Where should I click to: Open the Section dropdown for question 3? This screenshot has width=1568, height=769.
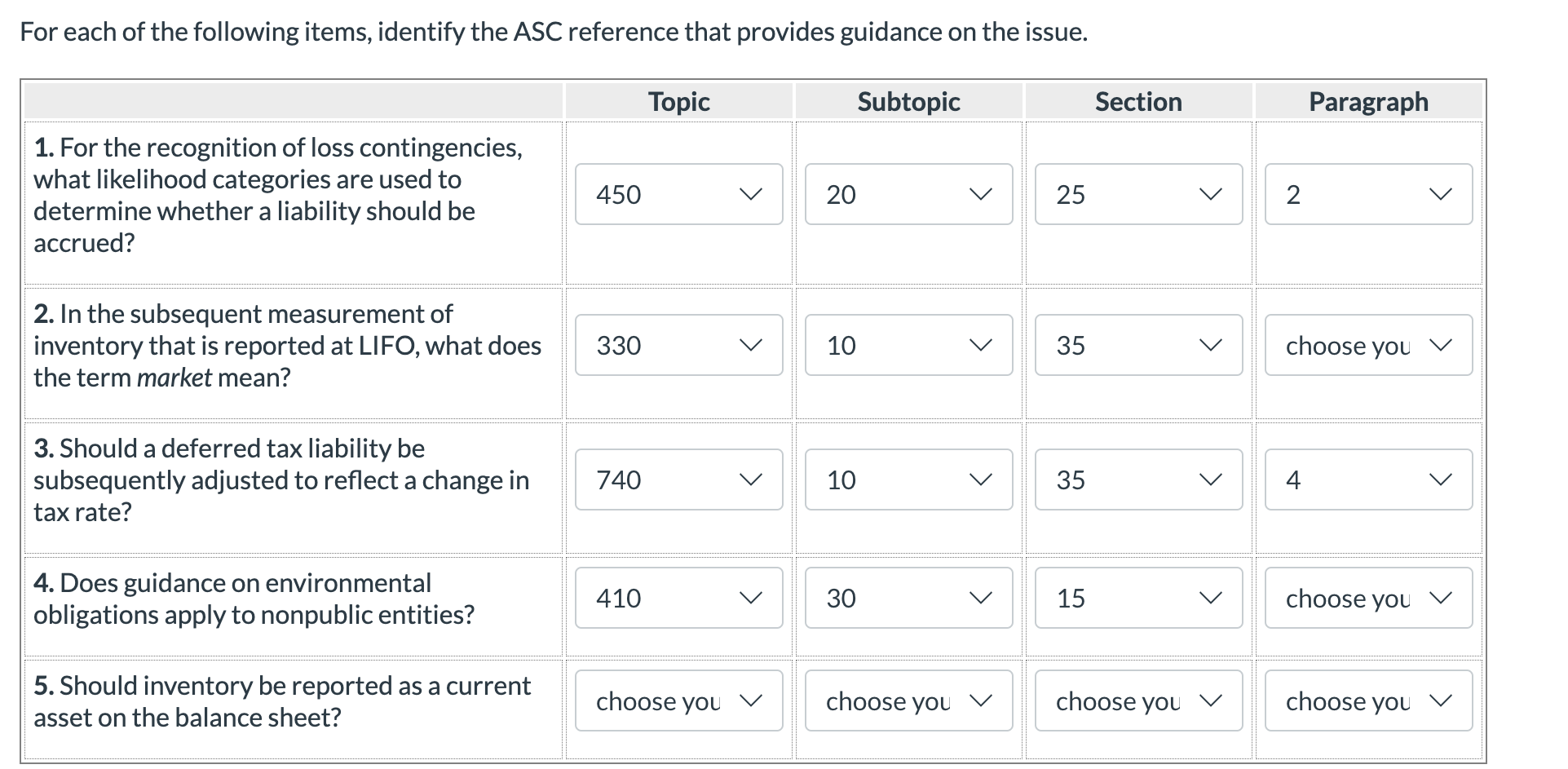pyautogui.click(x=1137, y=480)
